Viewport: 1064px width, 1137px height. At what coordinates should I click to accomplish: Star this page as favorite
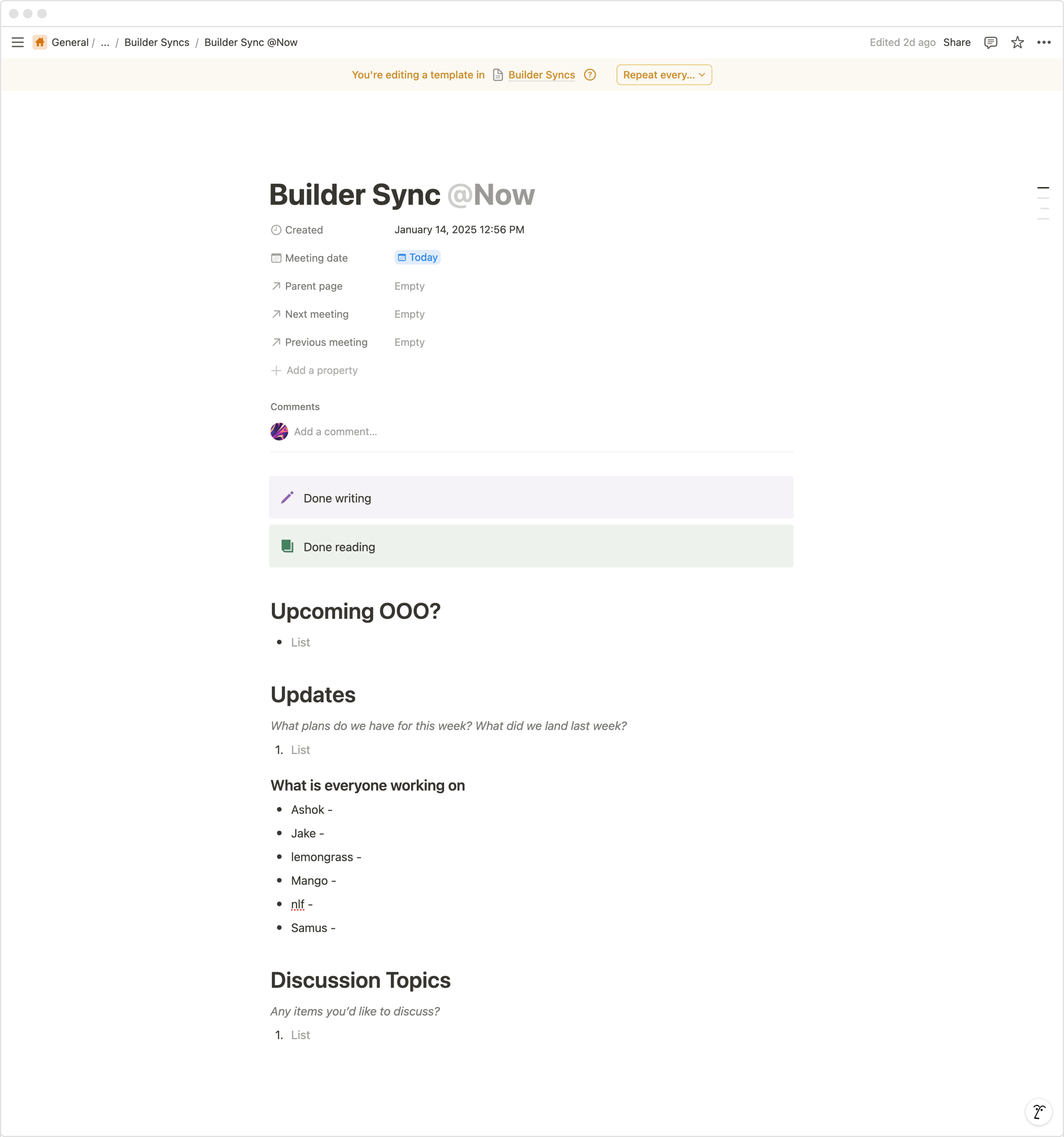(1017, 42)
